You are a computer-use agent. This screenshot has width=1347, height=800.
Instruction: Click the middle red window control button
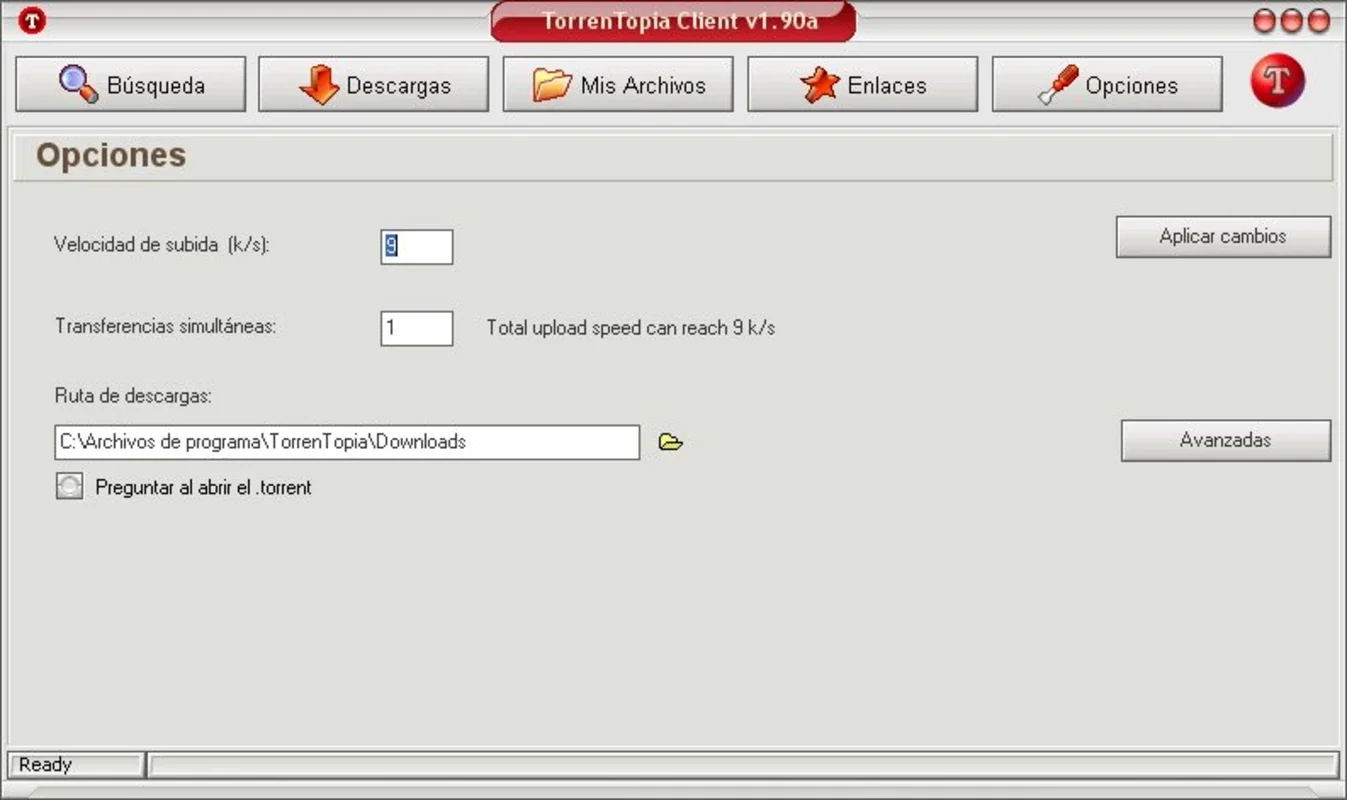1292,21
